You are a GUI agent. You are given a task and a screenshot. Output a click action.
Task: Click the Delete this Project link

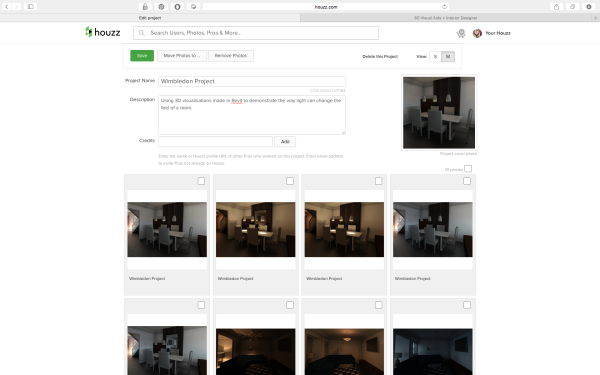click(x=380, y=57)
